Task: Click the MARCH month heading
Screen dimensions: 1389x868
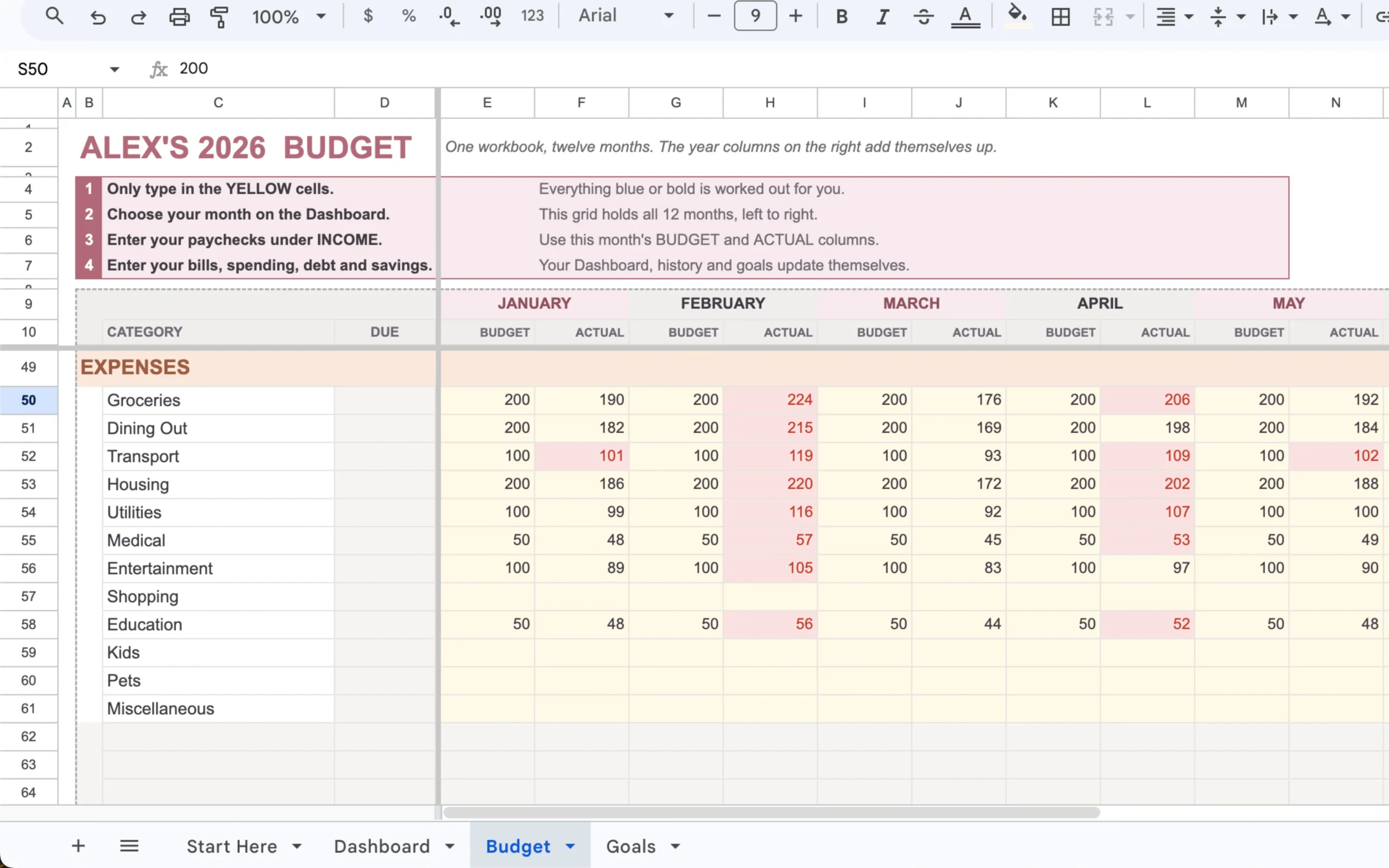Action: pos(912,303)
